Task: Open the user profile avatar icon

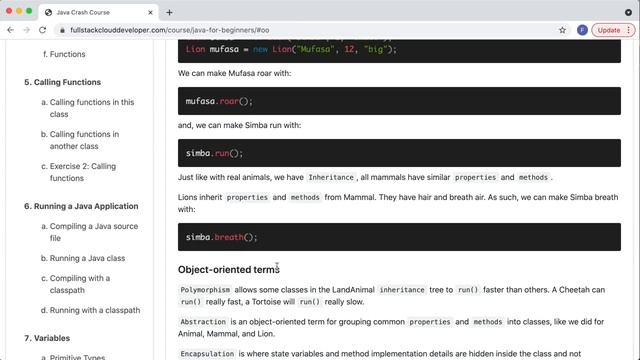Action: pos(582,30)
